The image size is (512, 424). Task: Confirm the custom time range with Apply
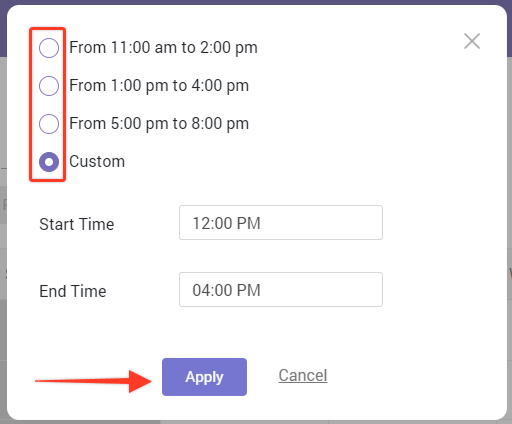204,377
